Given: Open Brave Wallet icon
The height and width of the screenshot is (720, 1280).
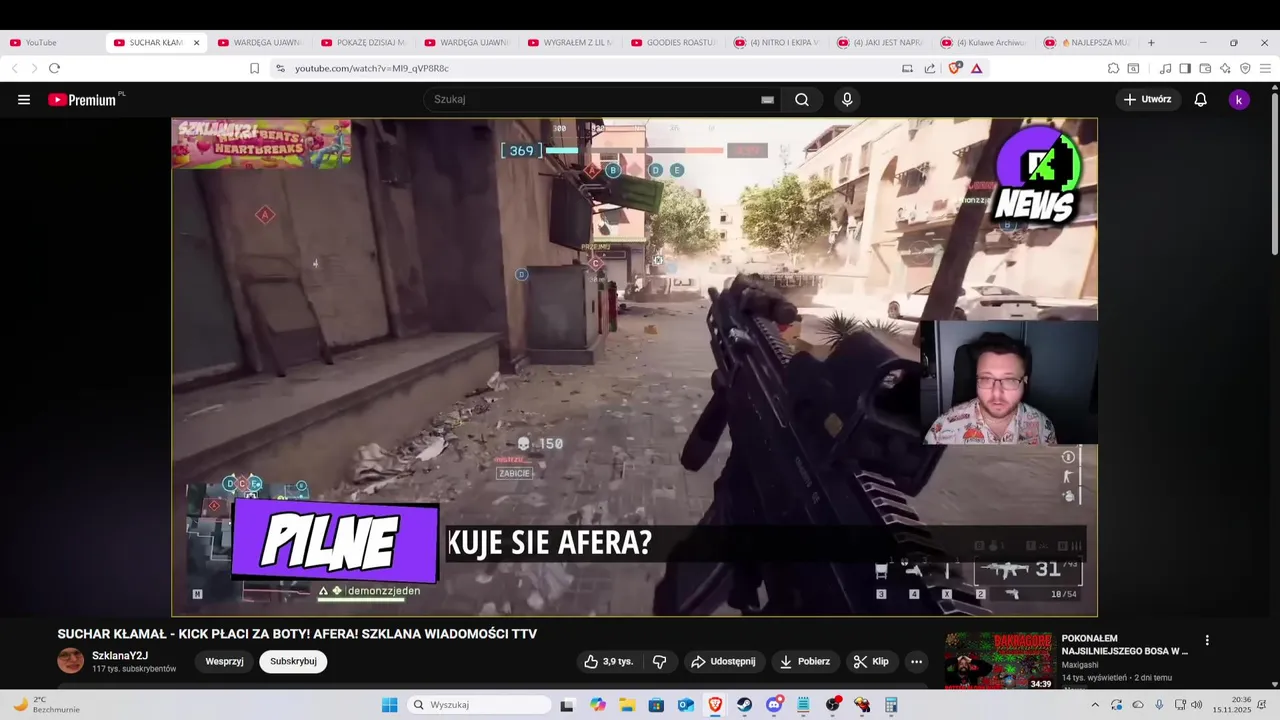Looking at the screenshot, I should [x=1205, y=68].
